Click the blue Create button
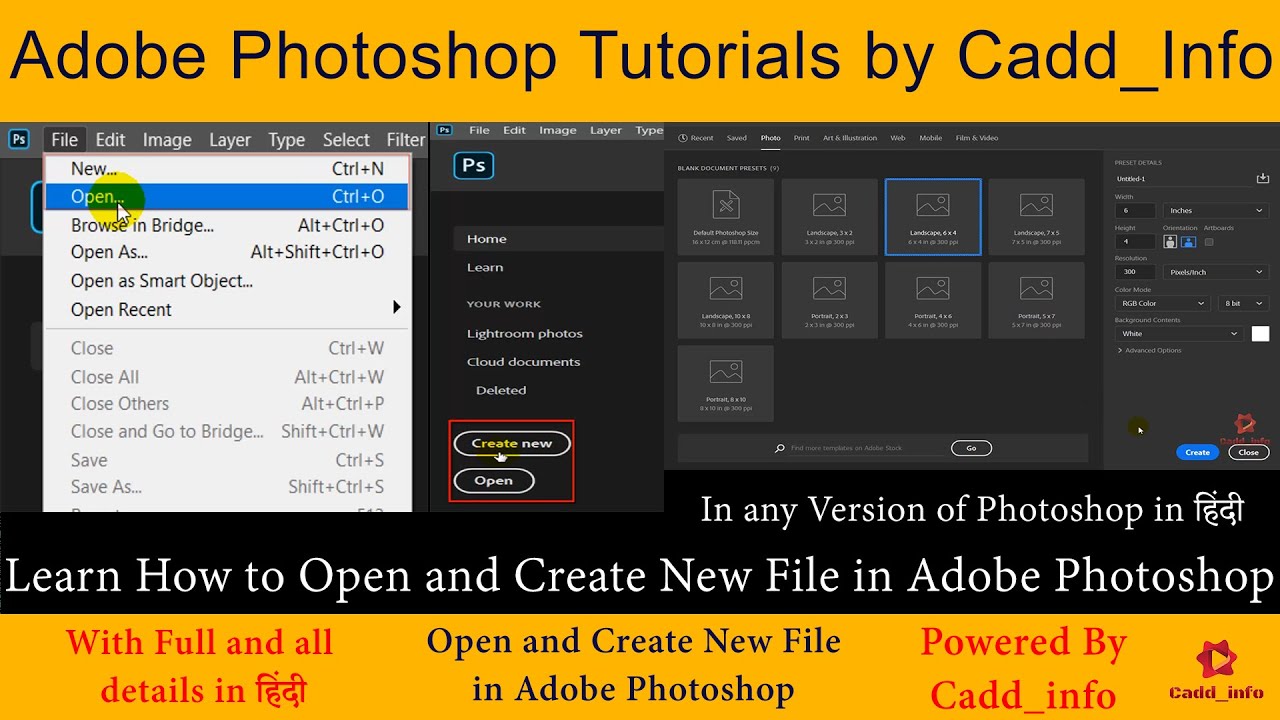 1198,452
